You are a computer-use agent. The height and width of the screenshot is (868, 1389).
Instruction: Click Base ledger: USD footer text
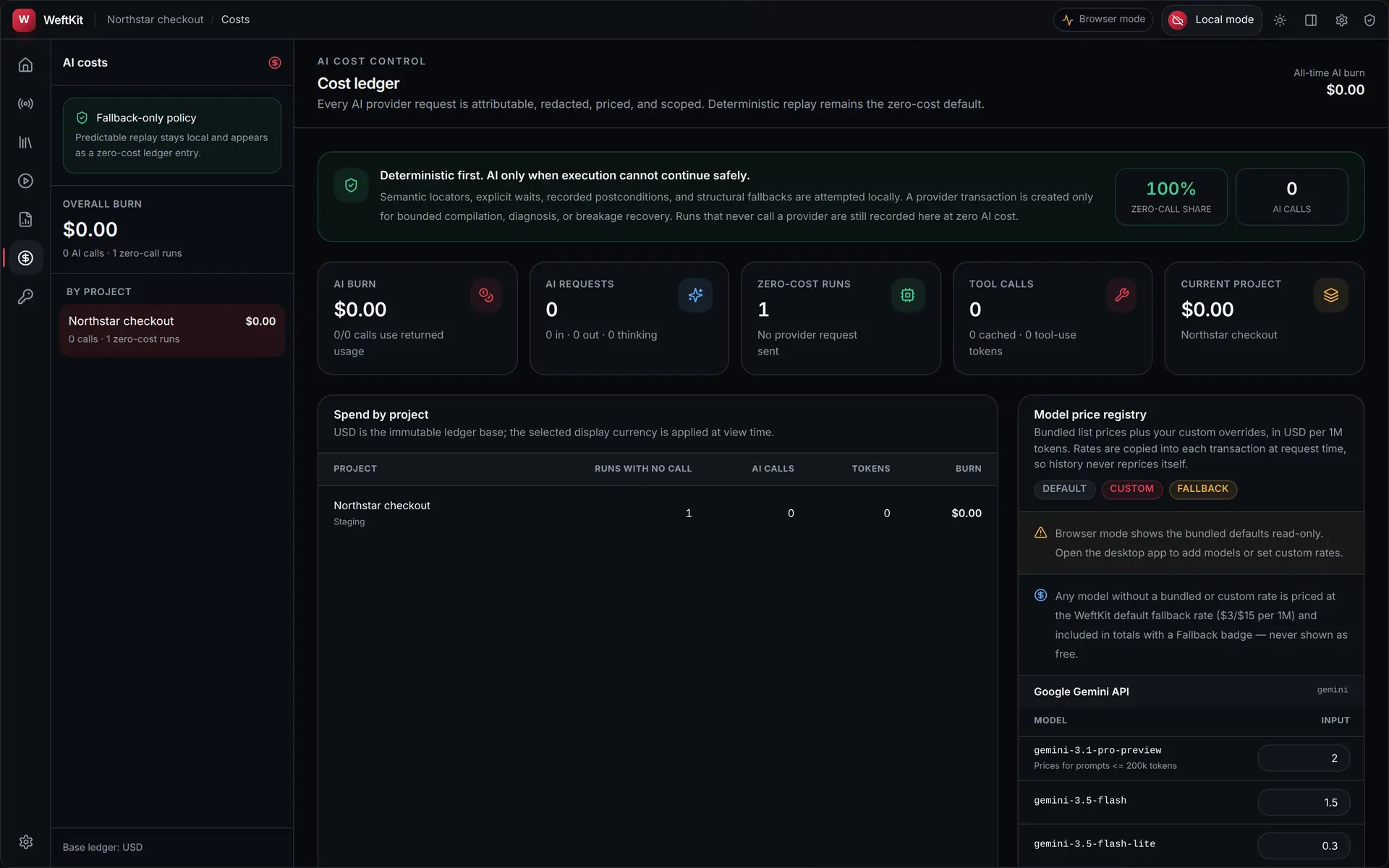tap(103, 847)
